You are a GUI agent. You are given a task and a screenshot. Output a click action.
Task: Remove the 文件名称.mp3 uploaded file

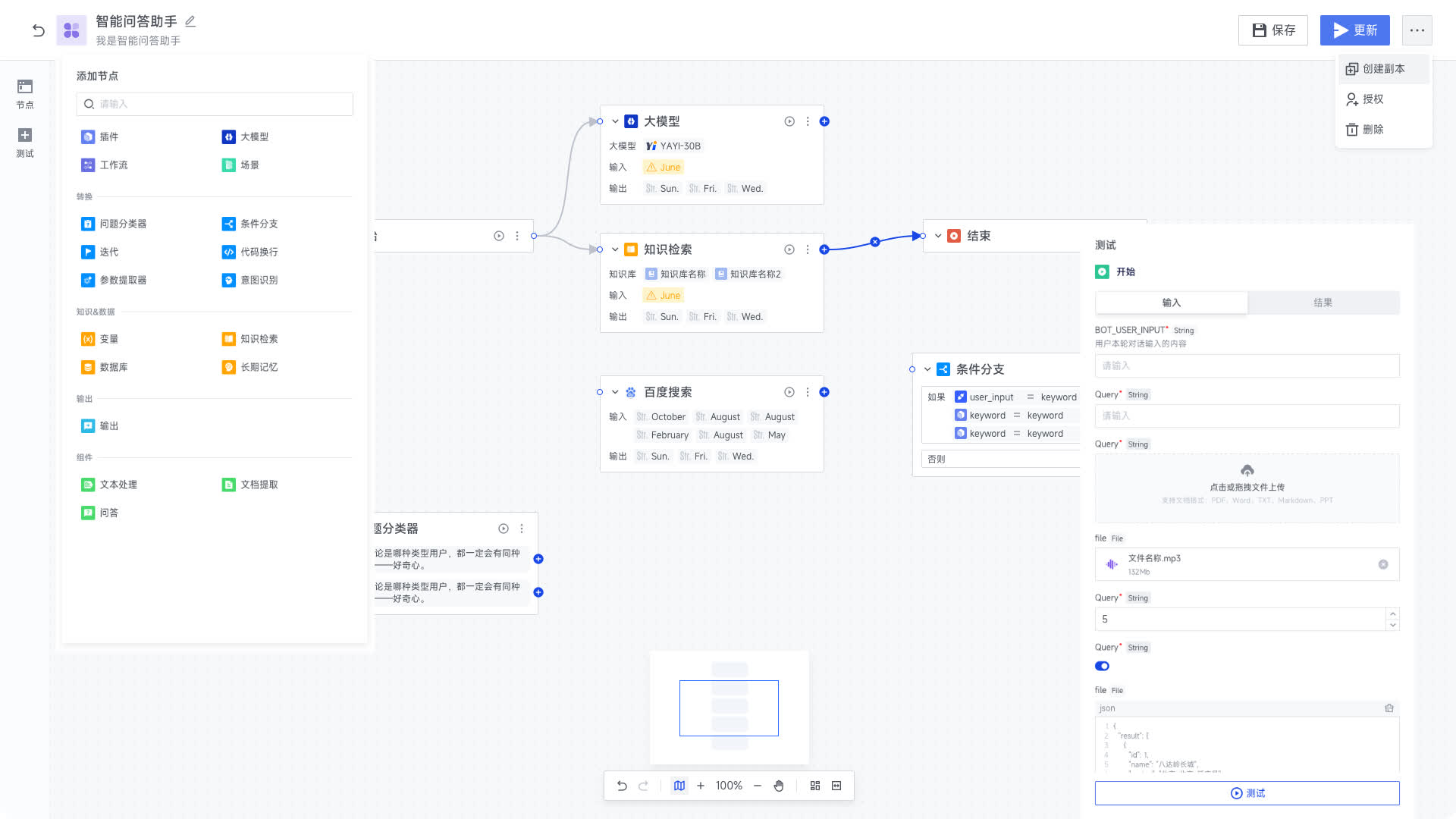click(x=1383, y=564)
